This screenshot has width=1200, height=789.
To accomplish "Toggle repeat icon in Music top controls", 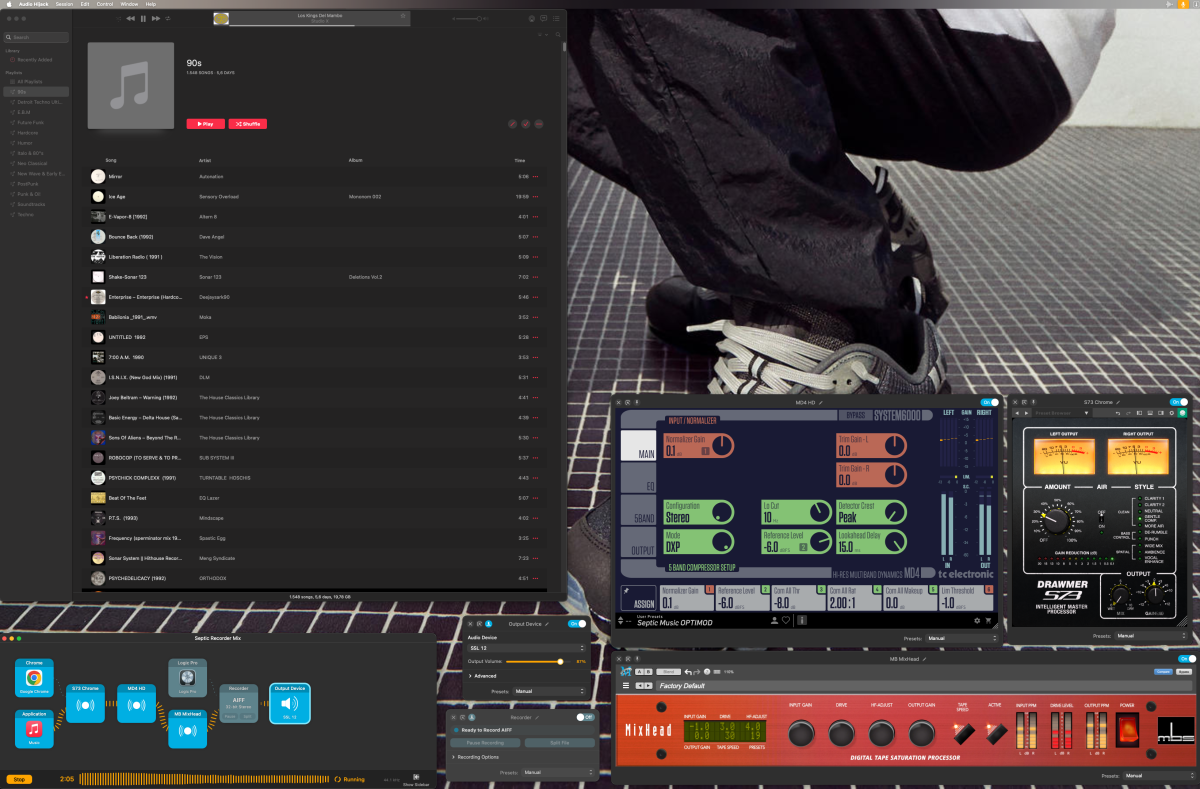I will (167, 18).
